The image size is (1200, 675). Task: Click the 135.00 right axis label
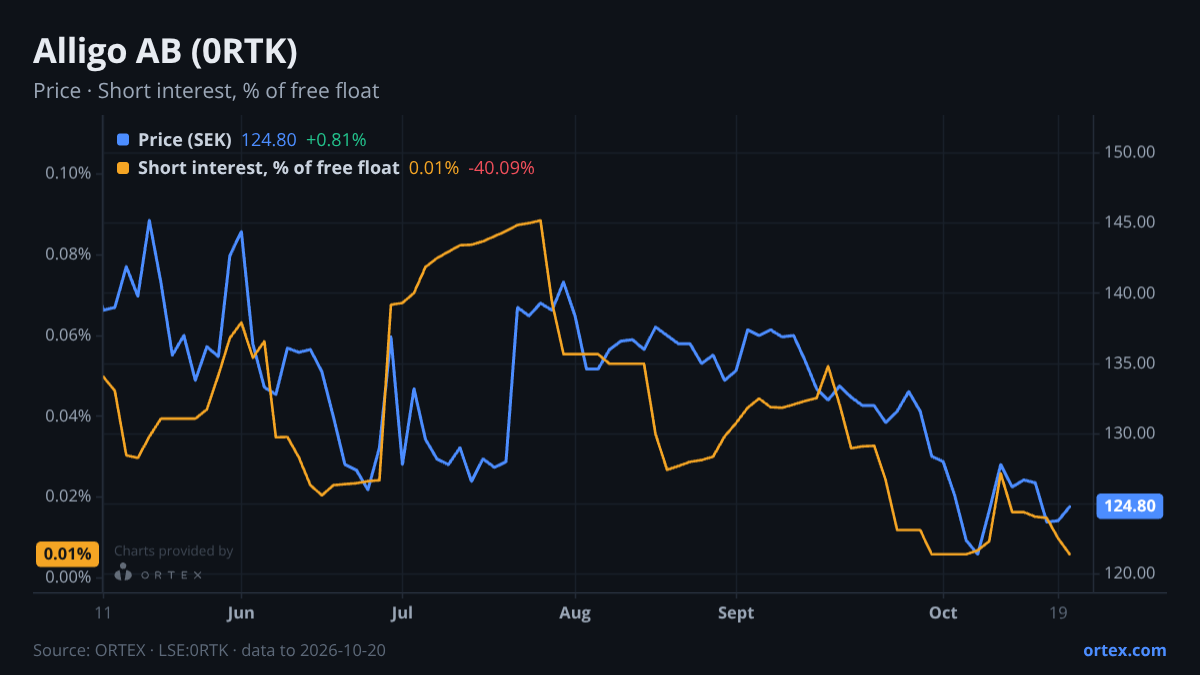coord(1130,363)
